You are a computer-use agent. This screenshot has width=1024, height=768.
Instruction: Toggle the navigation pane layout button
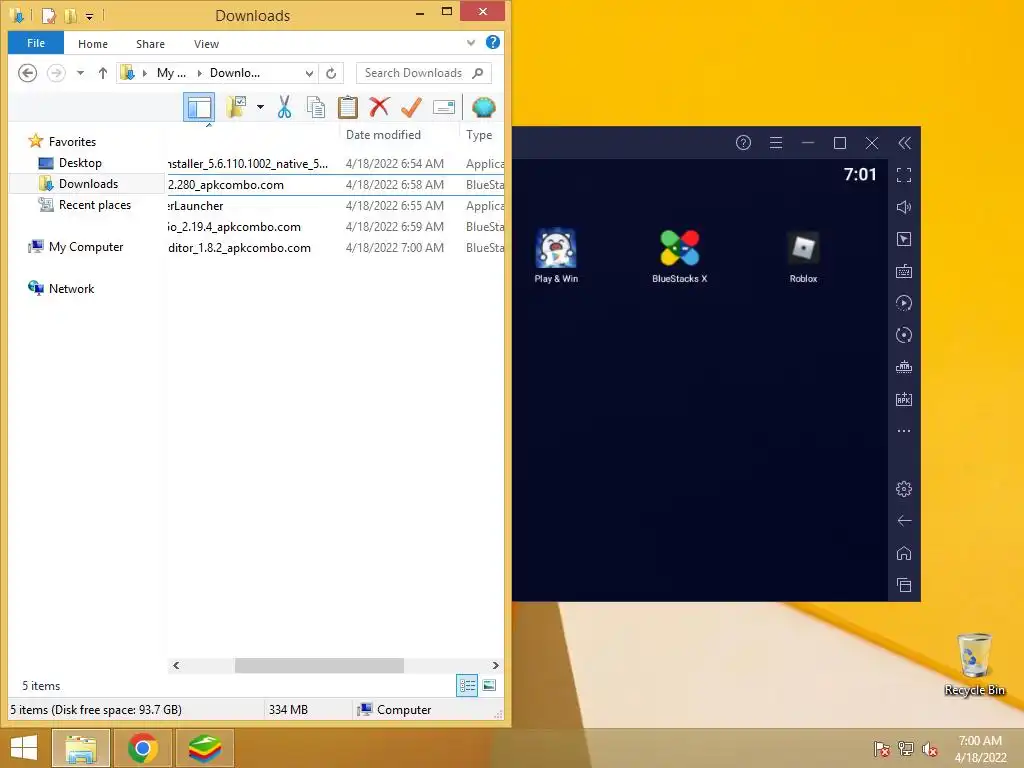(x=199, y=107)
